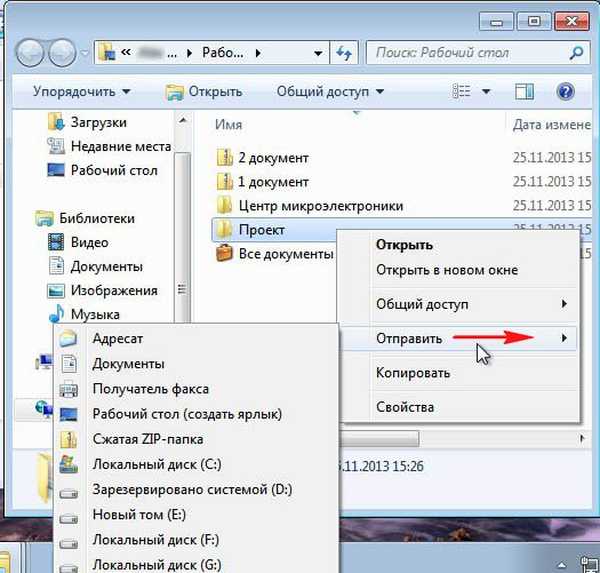Open the Упорядочить dropdown menu
The image size is (600, 573).
[81, 92]
